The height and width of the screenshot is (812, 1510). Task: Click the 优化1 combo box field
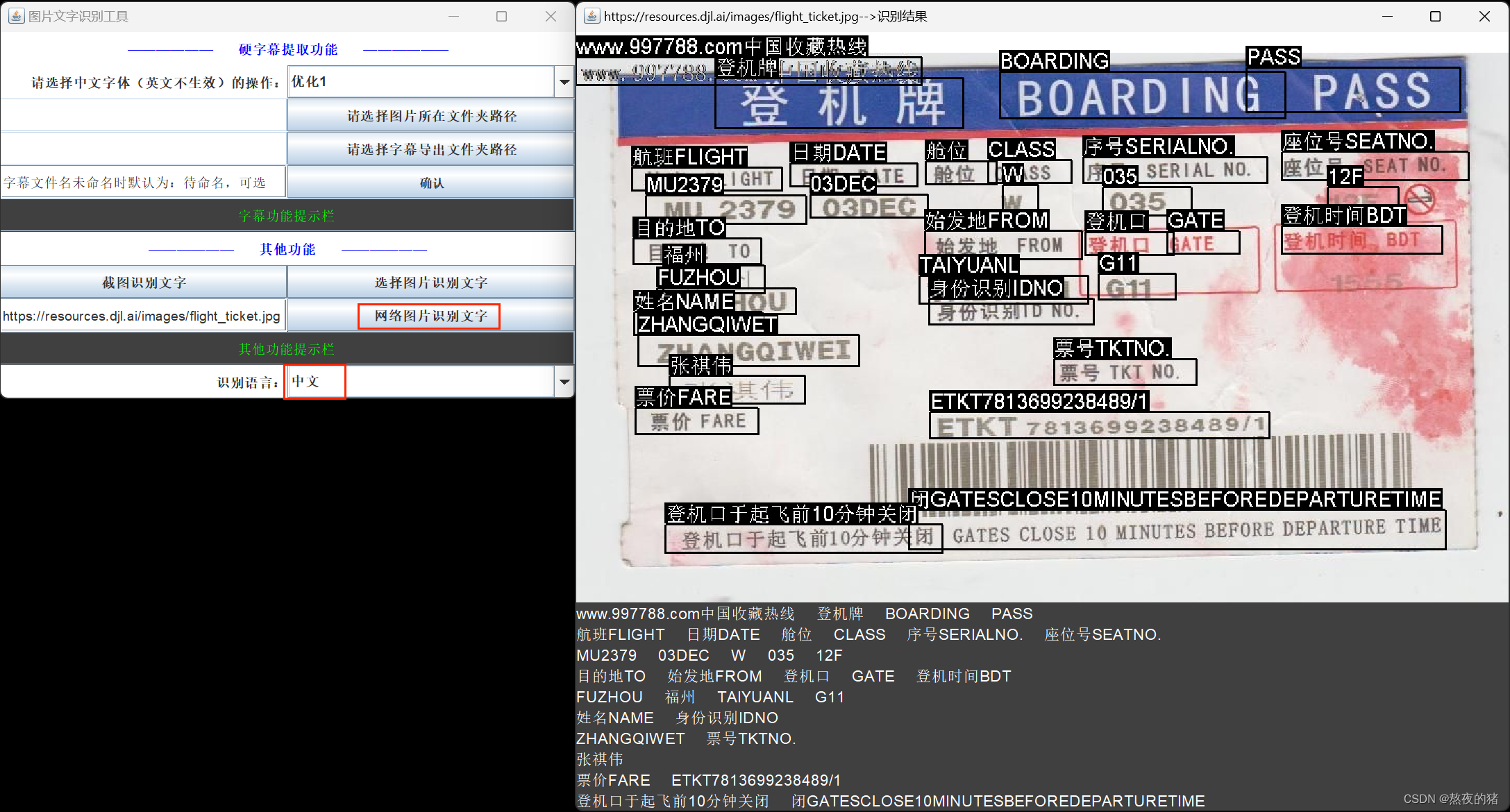pyautogui.click(x=420, y=82)
